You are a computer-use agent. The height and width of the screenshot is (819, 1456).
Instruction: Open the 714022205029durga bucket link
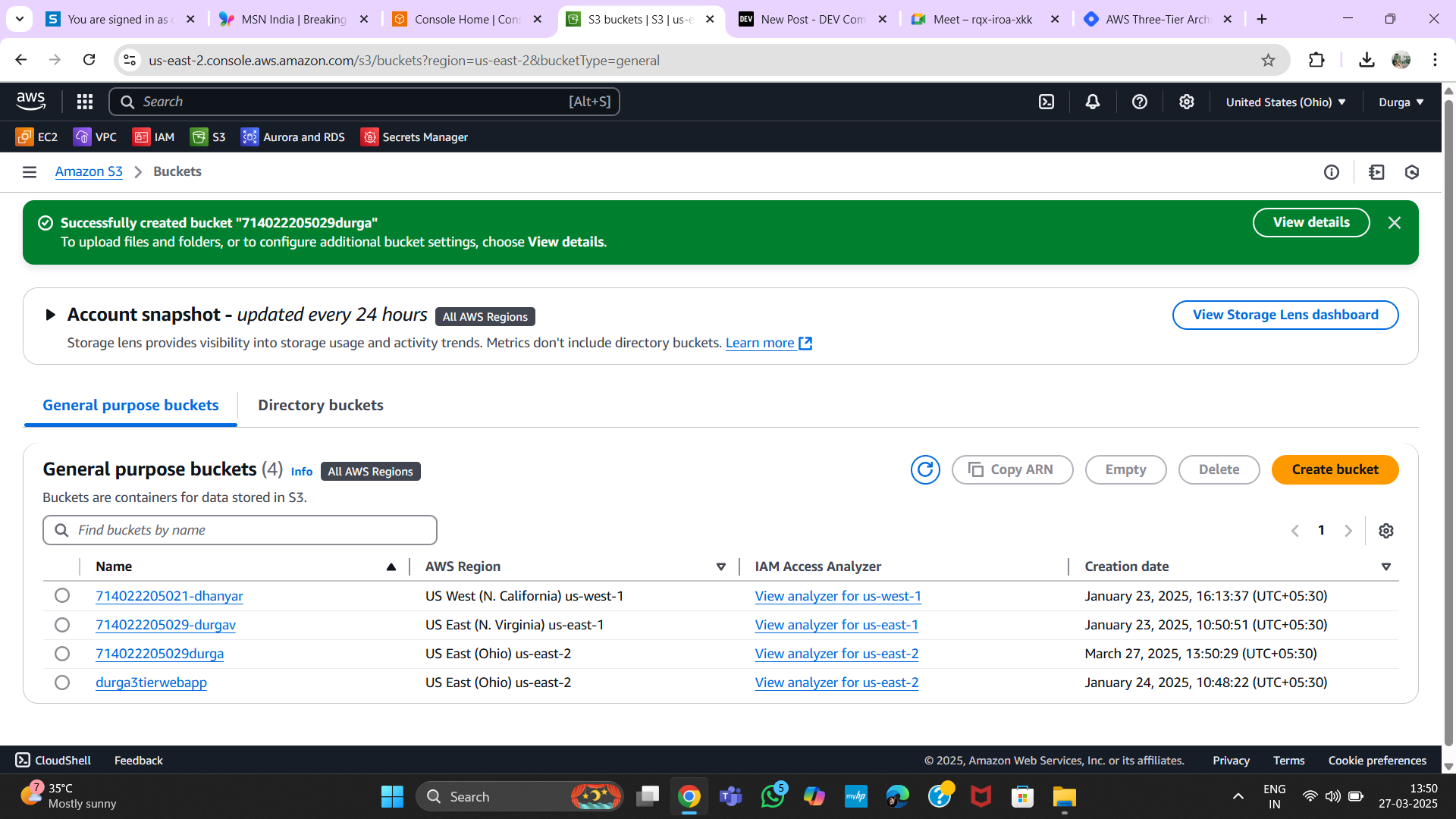[x=159, y=653]
